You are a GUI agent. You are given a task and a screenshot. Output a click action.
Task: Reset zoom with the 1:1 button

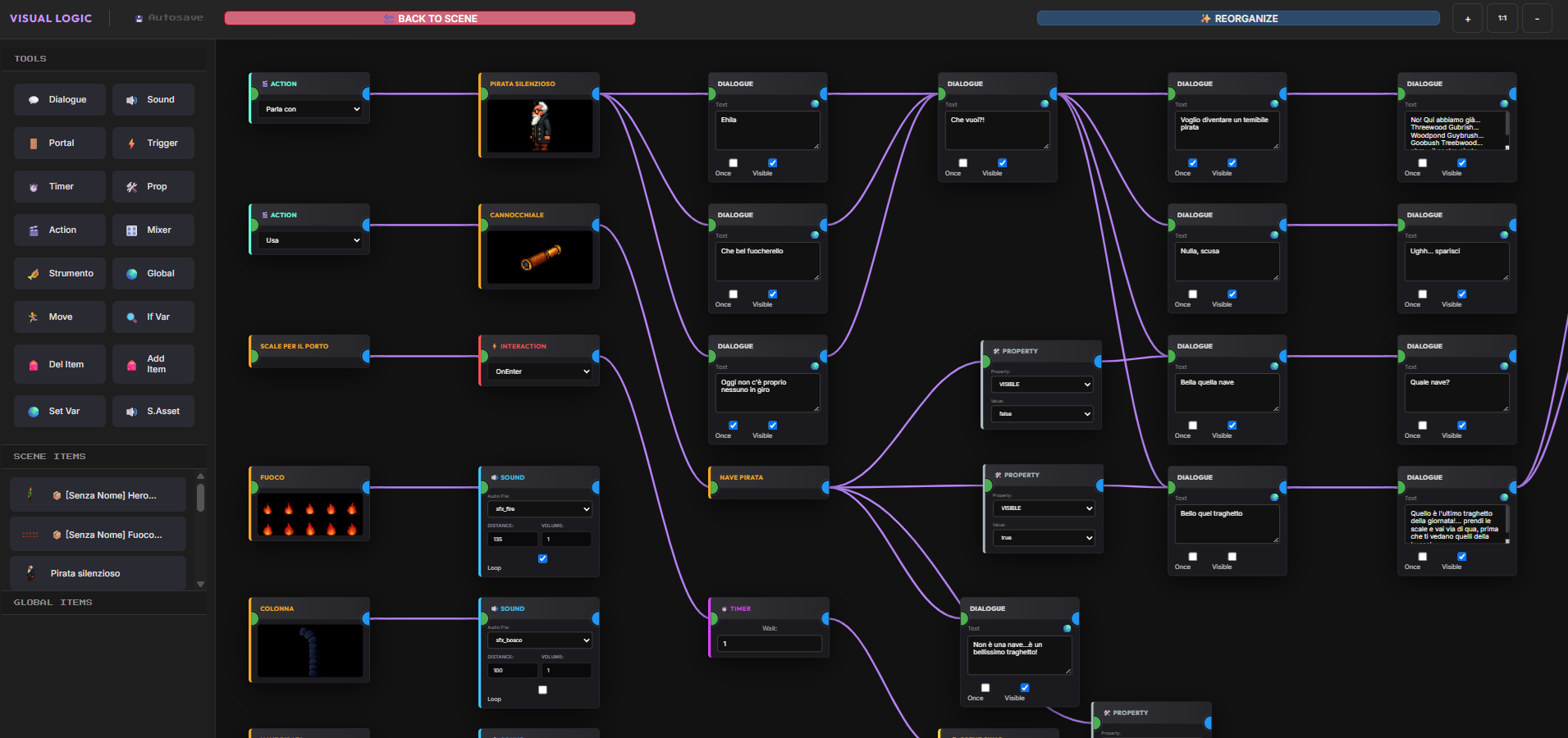(x=1502, y=18)
